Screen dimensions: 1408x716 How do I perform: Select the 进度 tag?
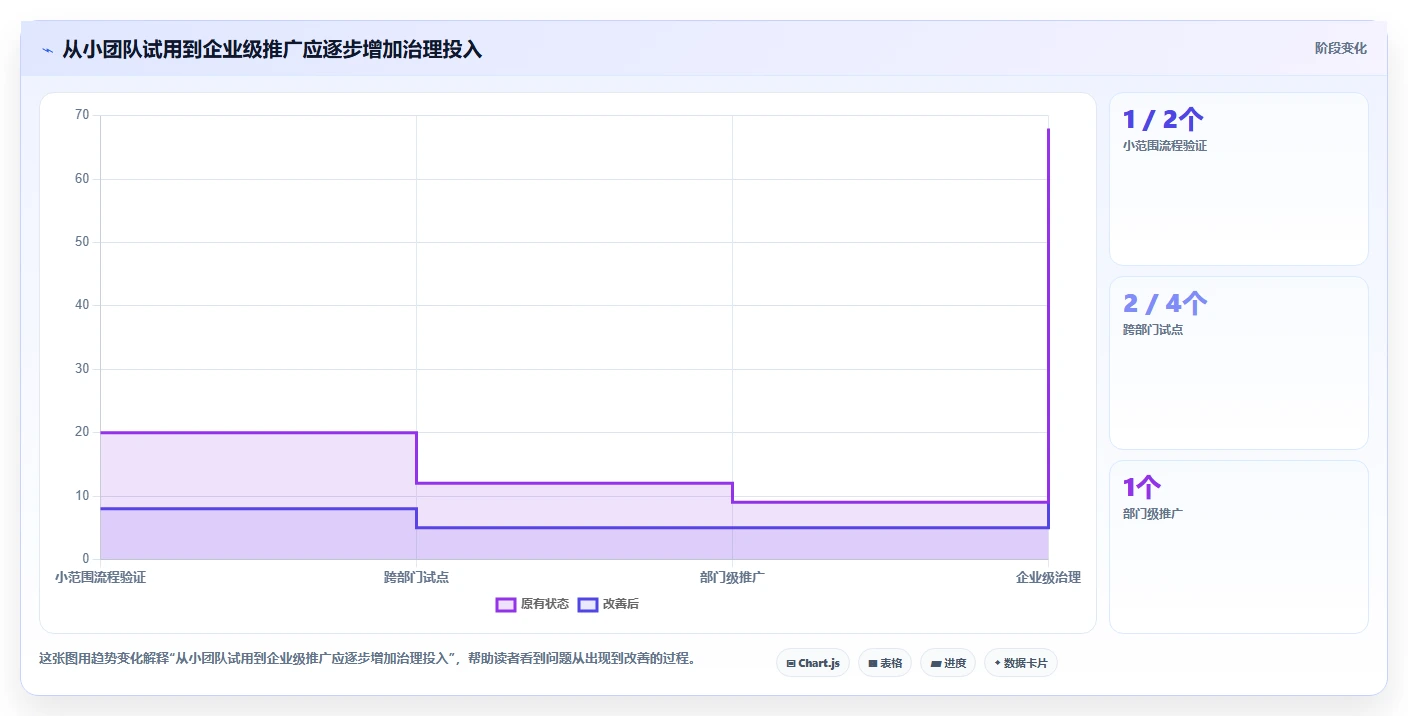(948, 663)
